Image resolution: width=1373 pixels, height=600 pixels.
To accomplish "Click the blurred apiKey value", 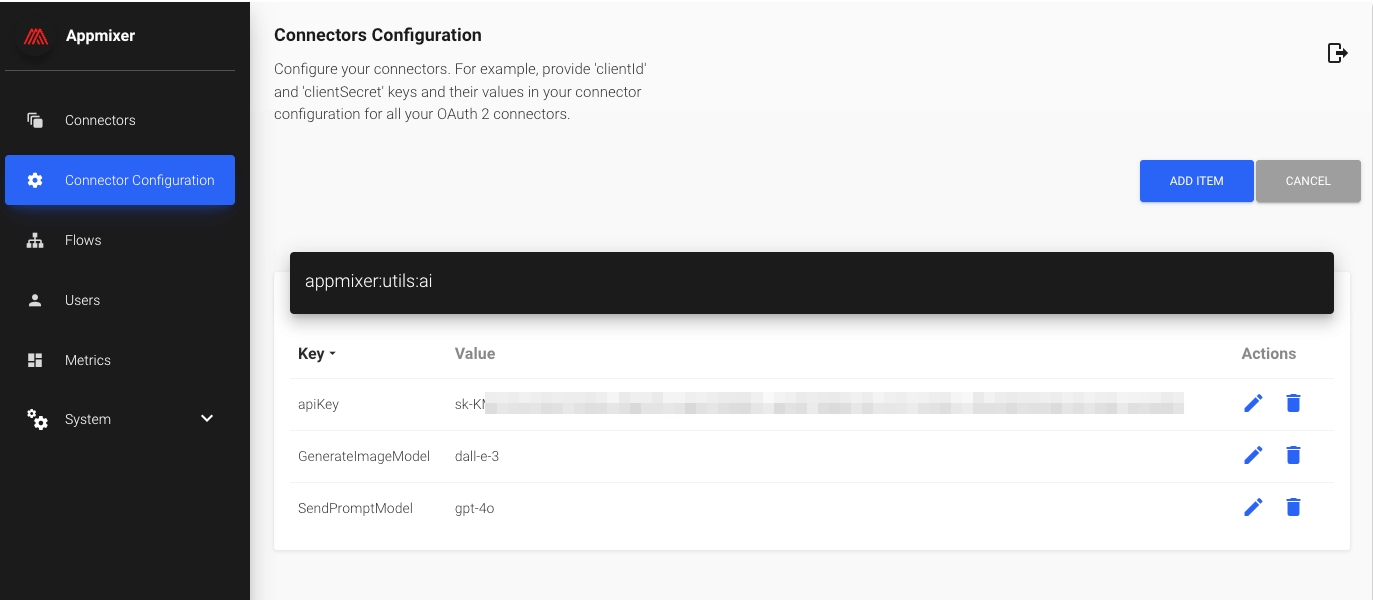I will tap(819, 404).
